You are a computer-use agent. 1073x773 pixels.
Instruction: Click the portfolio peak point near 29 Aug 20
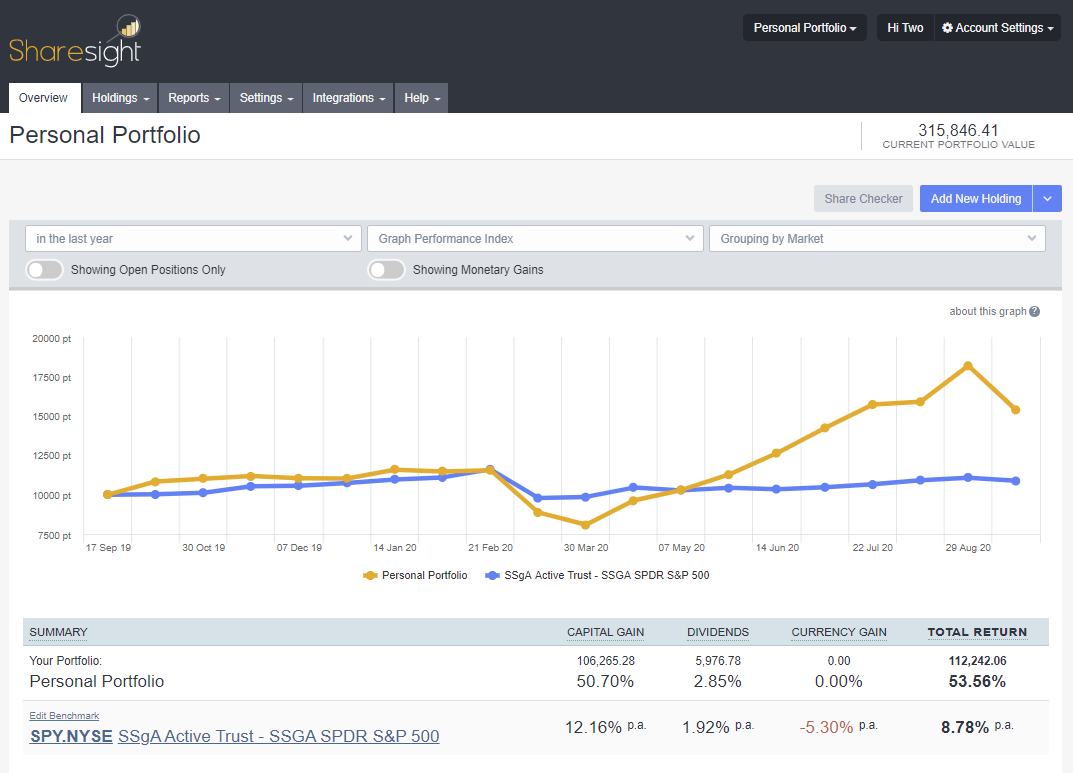(x=968, y=366)
